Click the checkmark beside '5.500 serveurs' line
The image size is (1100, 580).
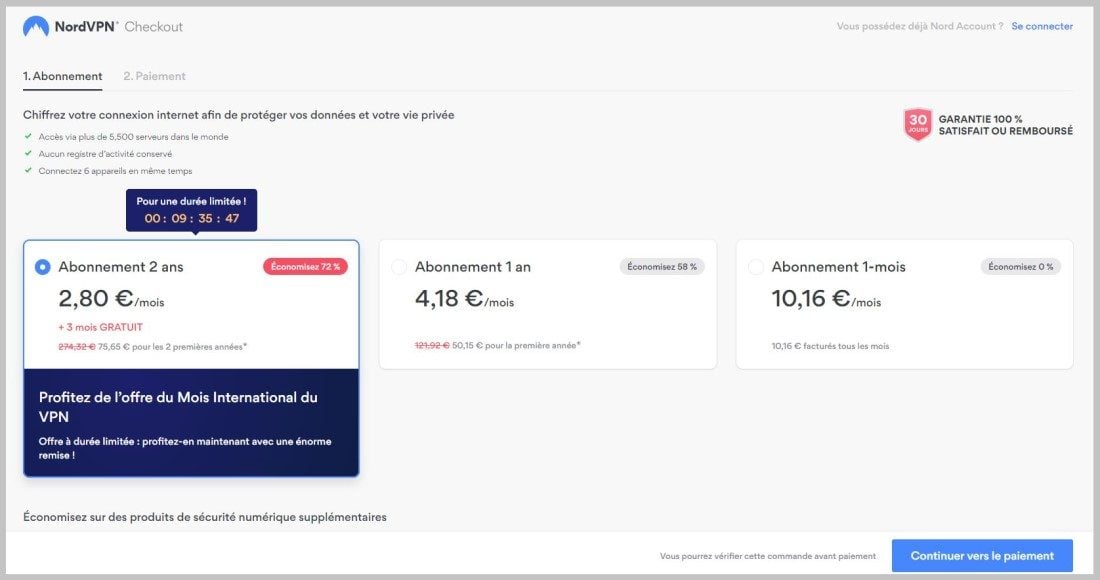[x=28, y=136]
